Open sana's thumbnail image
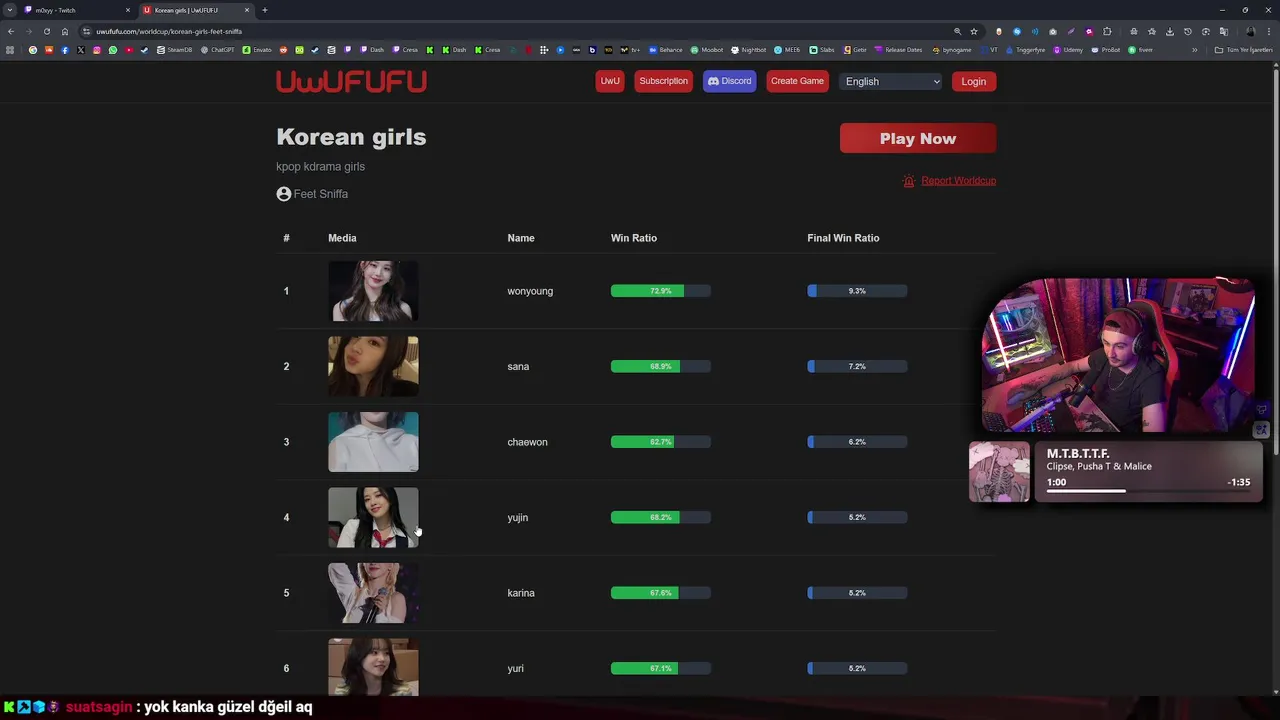 [x=373, y=366]
